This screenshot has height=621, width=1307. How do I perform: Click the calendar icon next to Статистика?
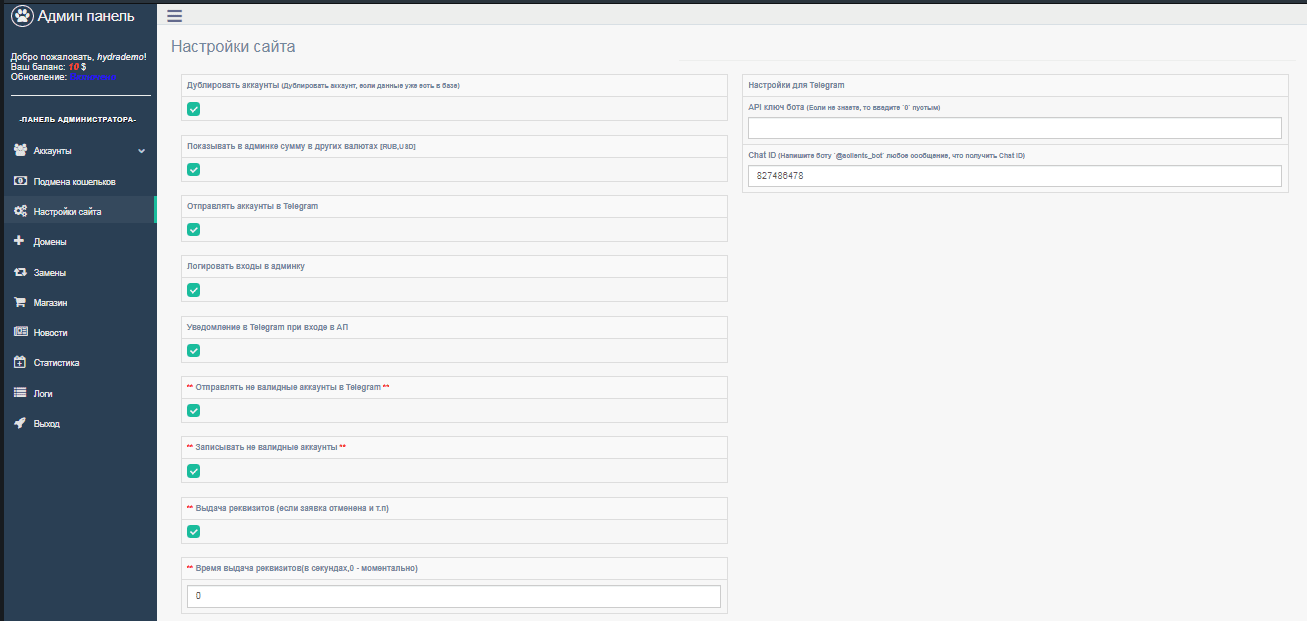click(x=20, y=363)
